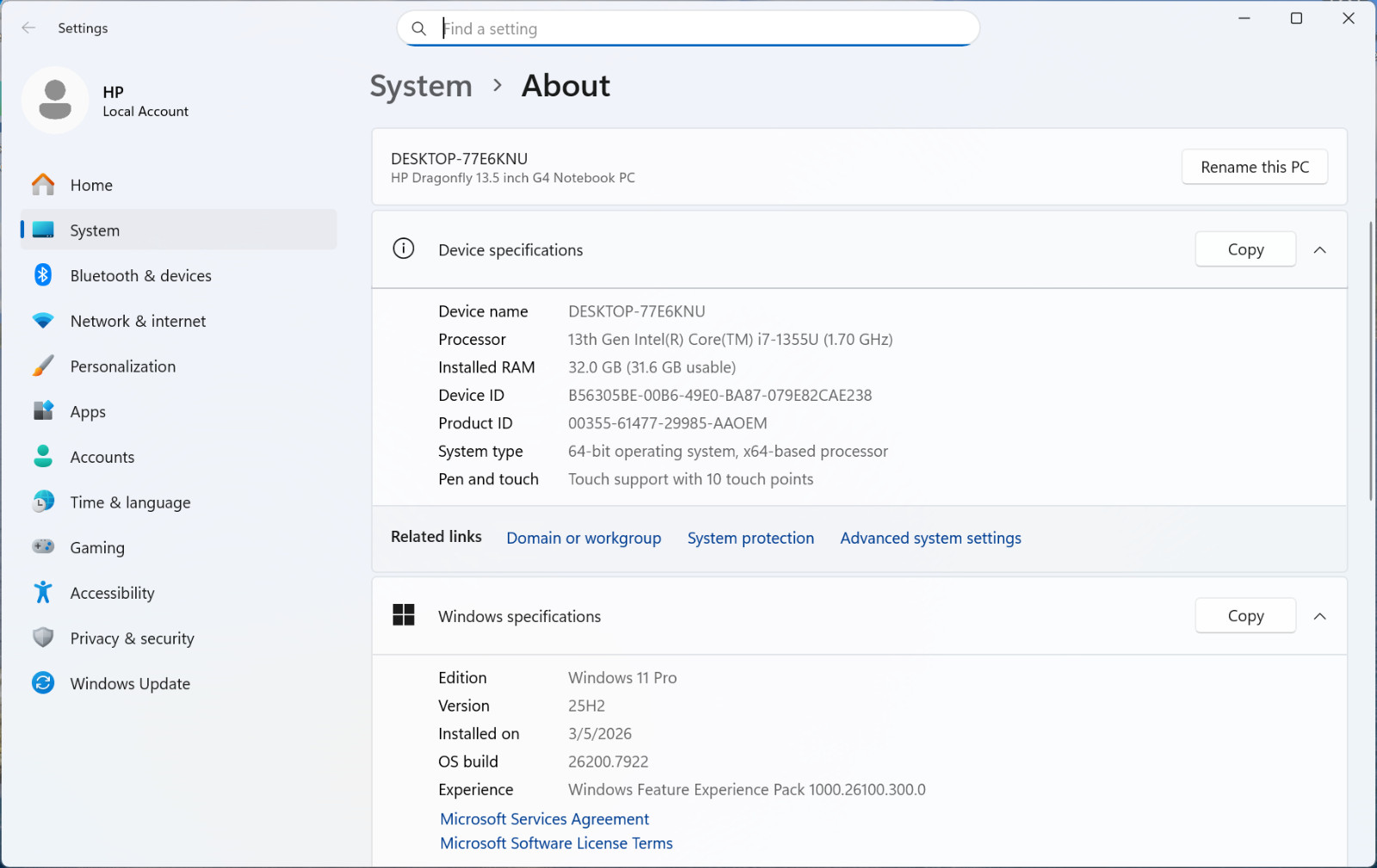Collapse the Windows specifications section
Image resolution: width=1377 pixels, height=868 pixels.
(1319, 616)
